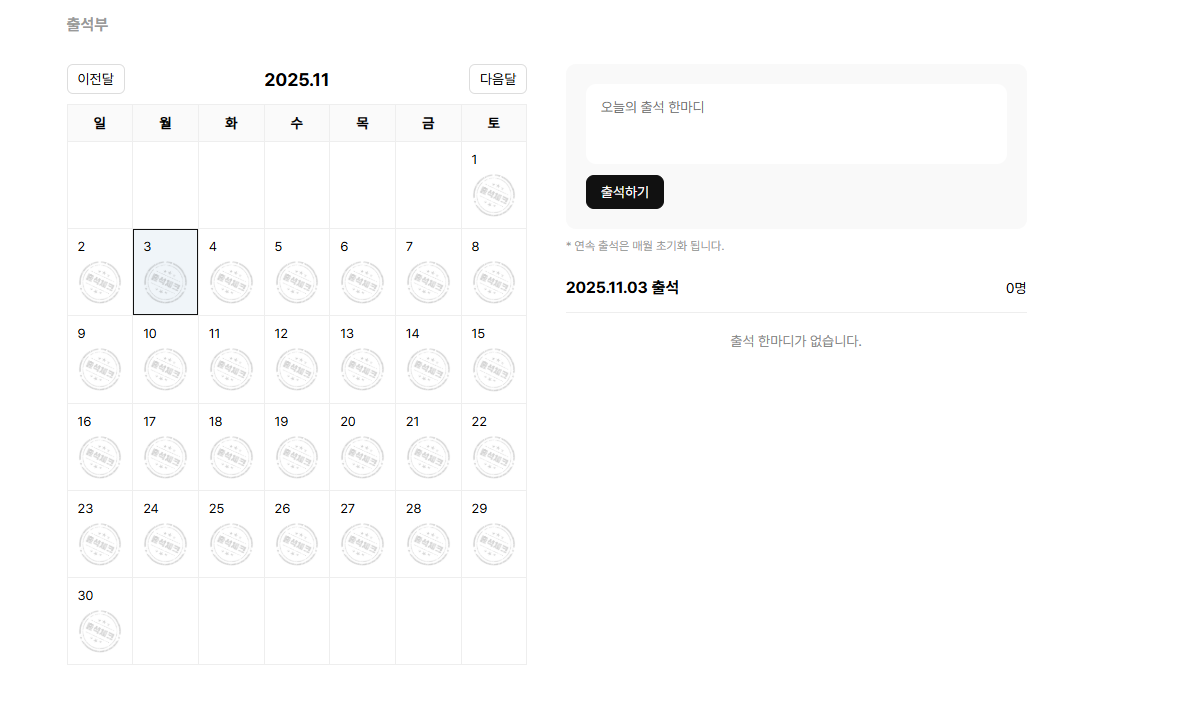Image resolution: width=1181 pixels, height=706 pixels.
Task: Focus the 오늘의 출석 한마디 text field
Action: [796, 123]
